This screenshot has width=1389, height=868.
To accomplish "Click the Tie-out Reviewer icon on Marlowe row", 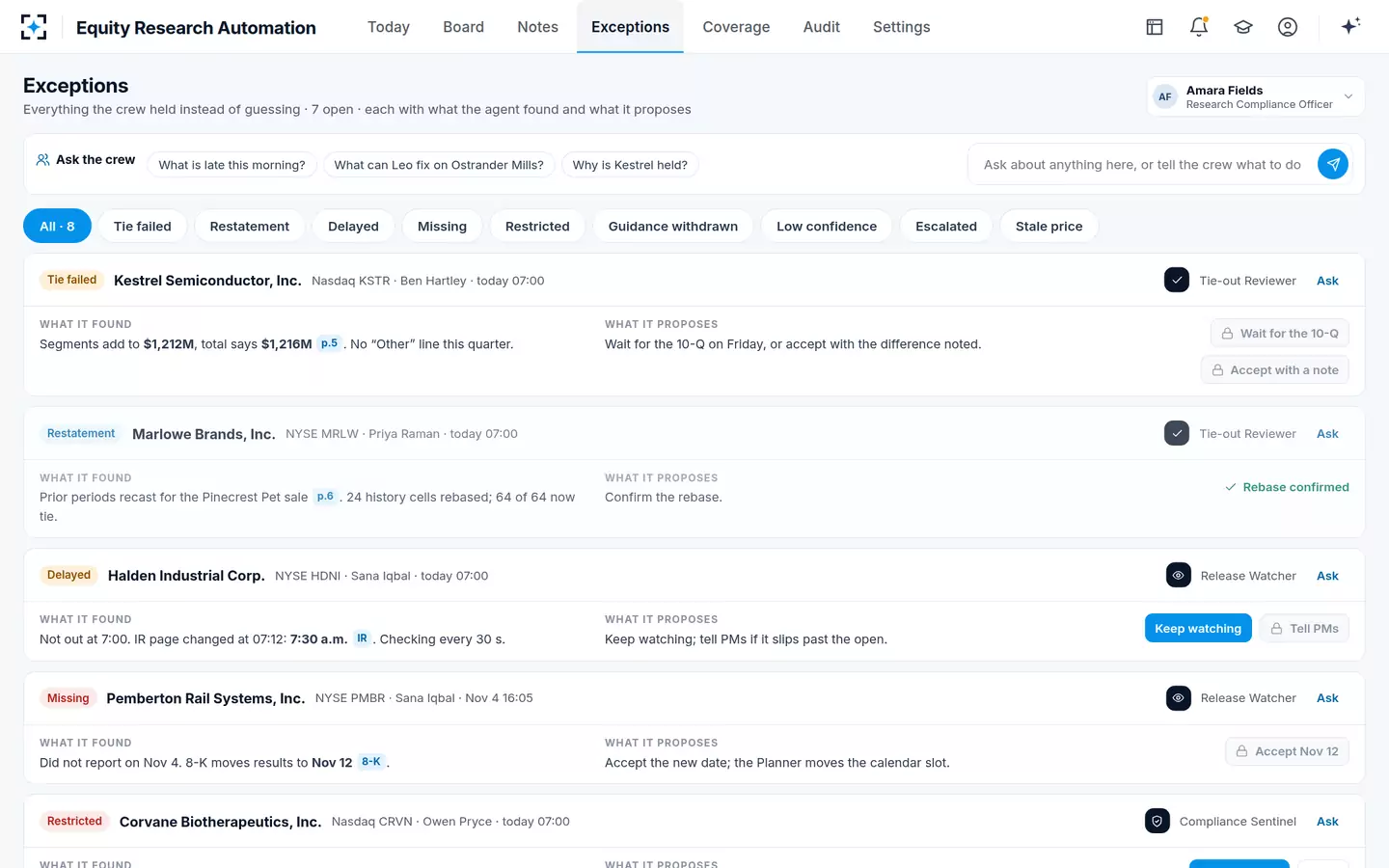I will pyautogui.click(x=1177, y=433).
